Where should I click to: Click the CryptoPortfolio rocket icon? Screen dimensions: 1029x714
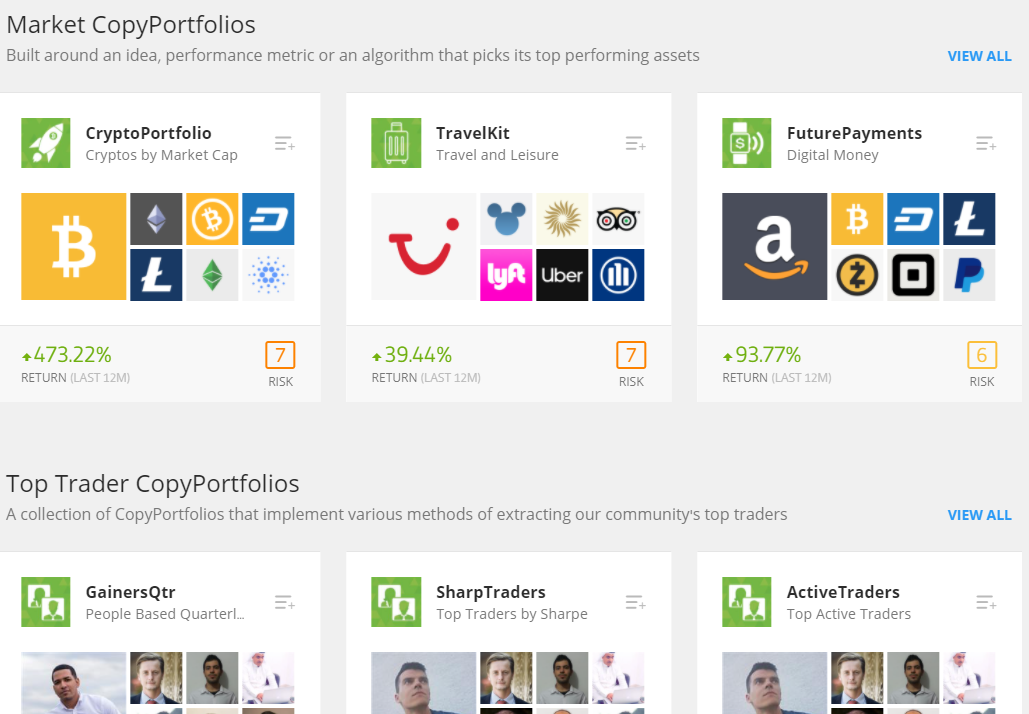(x=46, y=143)
